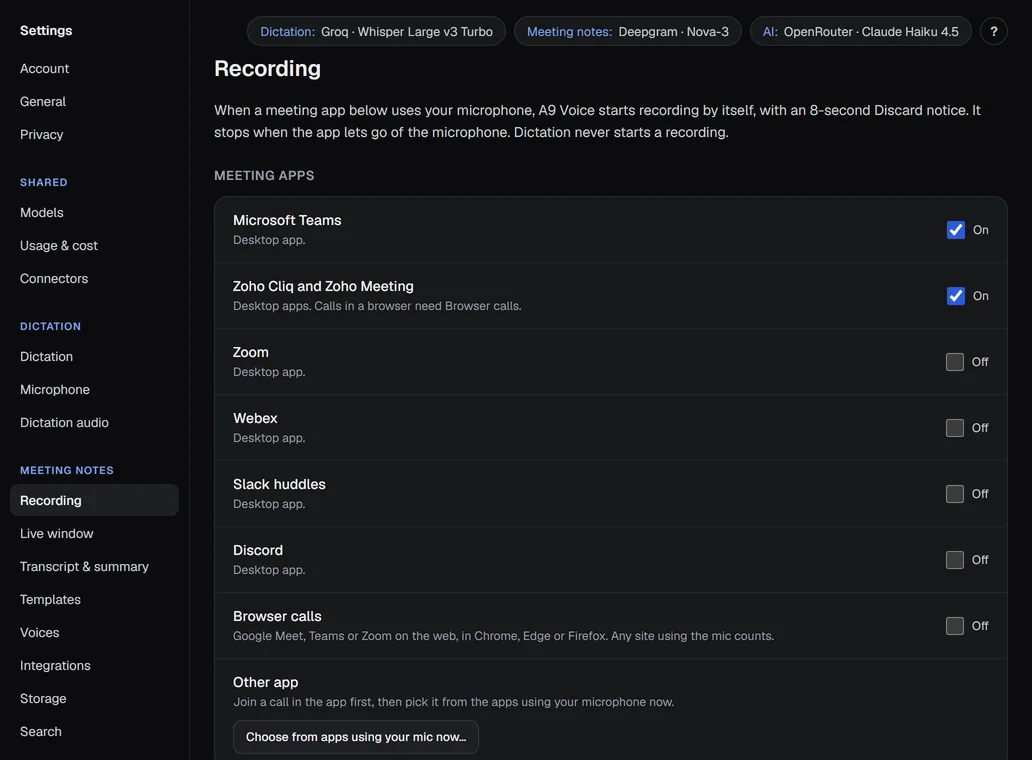
Task: Click the Browser calls row title
Action: tap(277, 616)
